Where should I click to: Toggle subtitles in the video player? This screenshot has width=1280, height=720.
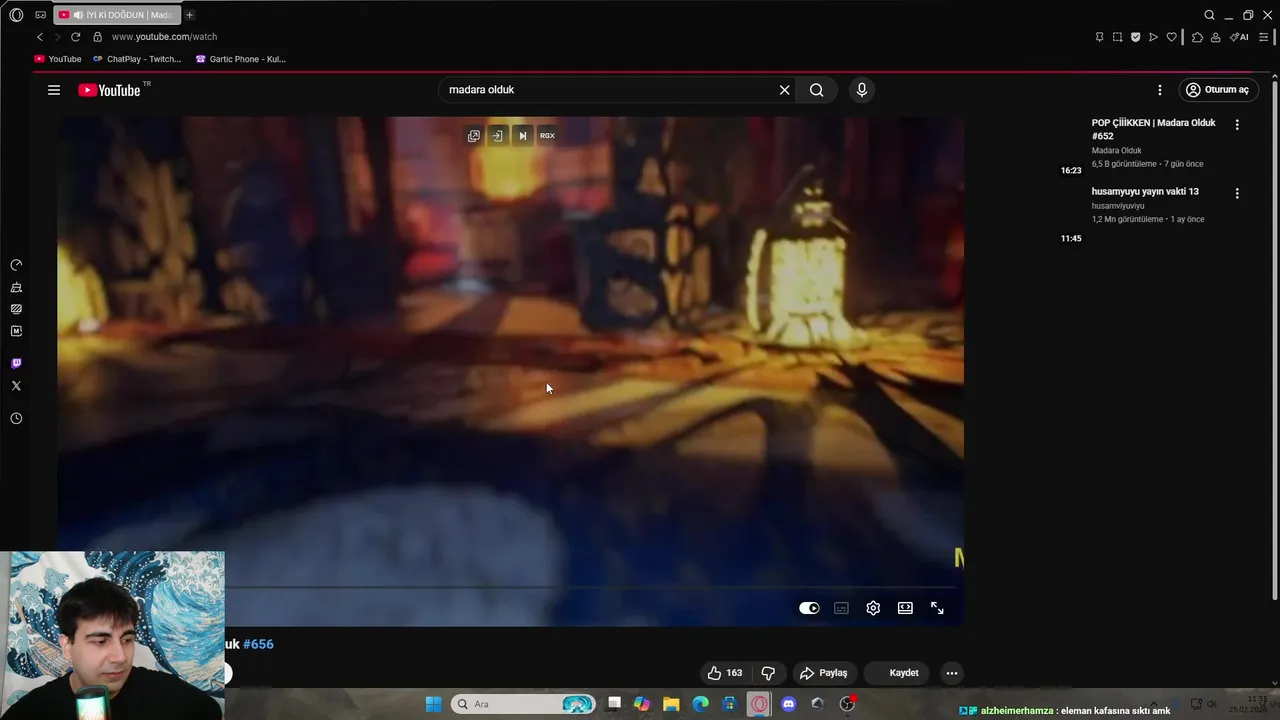(841, 608)
